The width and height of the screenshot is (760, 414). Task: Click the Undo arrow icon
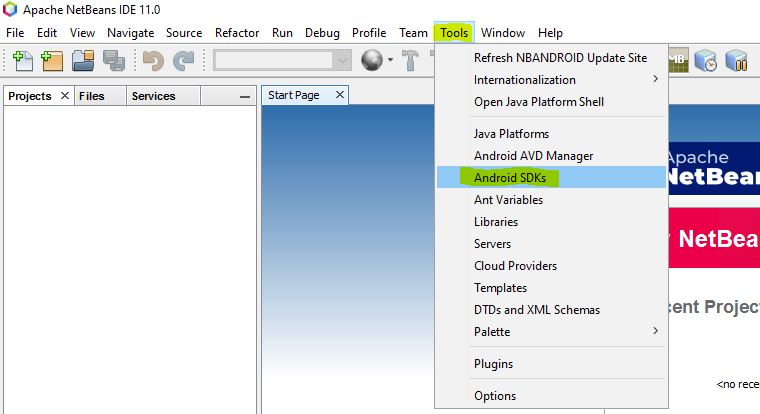[153, 61]
